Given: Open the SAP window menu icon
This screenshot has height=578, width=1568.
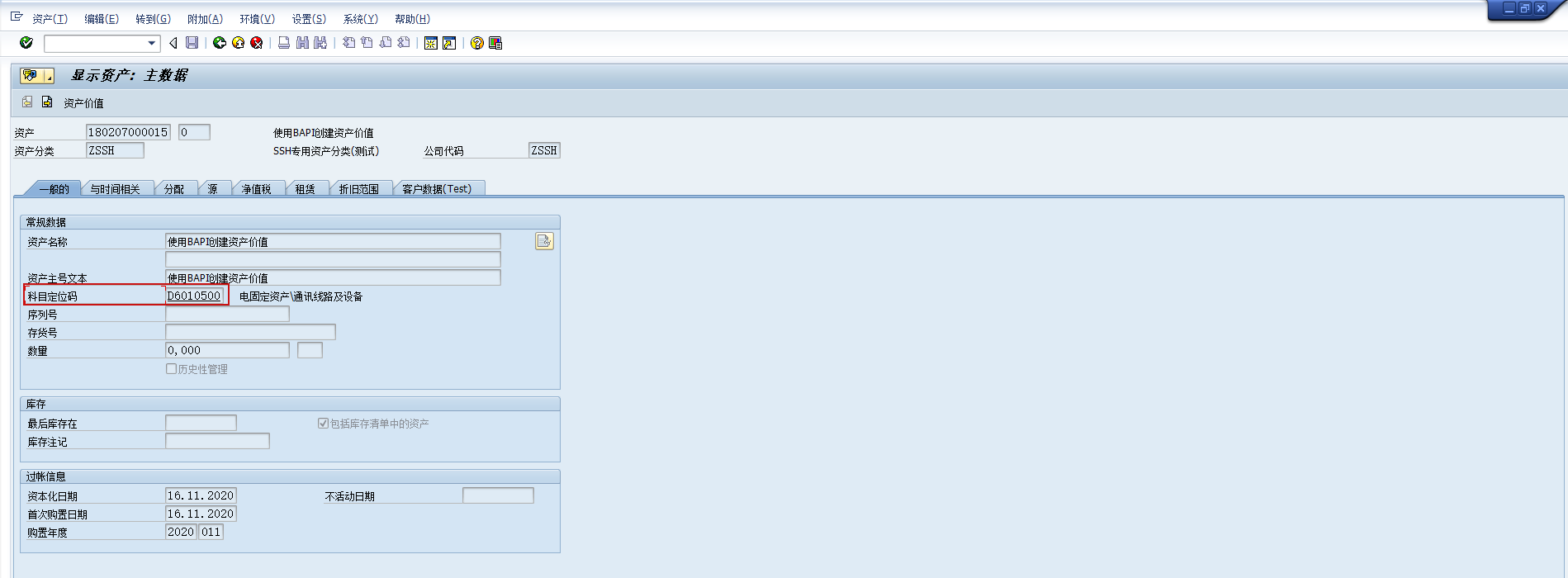Looking at the screenshot, I should (x=17, y=17).
